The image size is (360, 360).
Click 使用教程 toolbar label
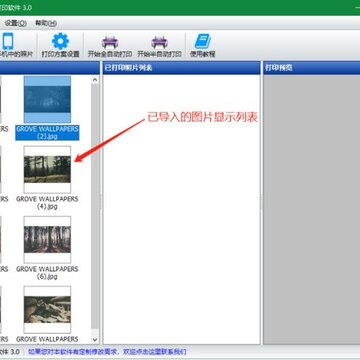[x=202, y=54]
